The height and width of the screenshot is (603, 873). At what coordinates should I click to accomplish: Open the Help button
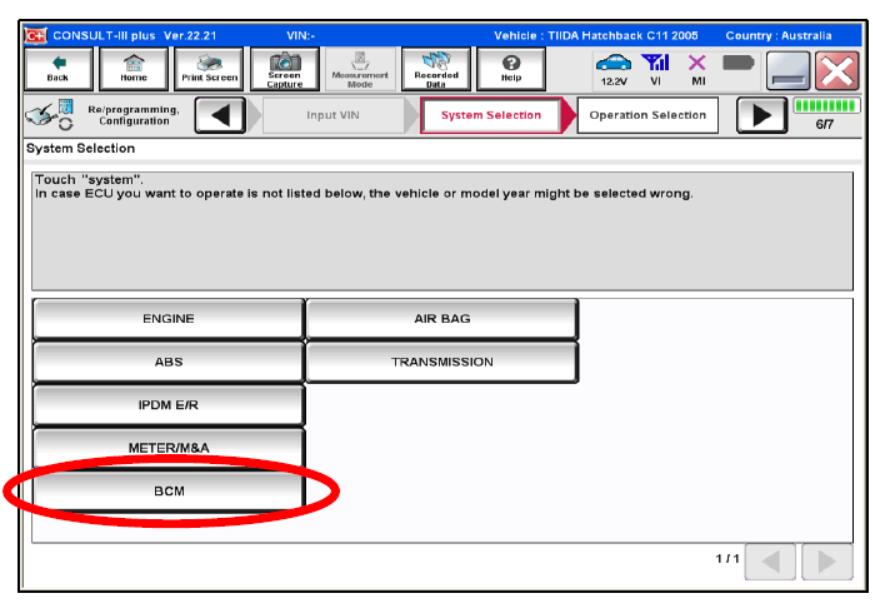point(511,69)
